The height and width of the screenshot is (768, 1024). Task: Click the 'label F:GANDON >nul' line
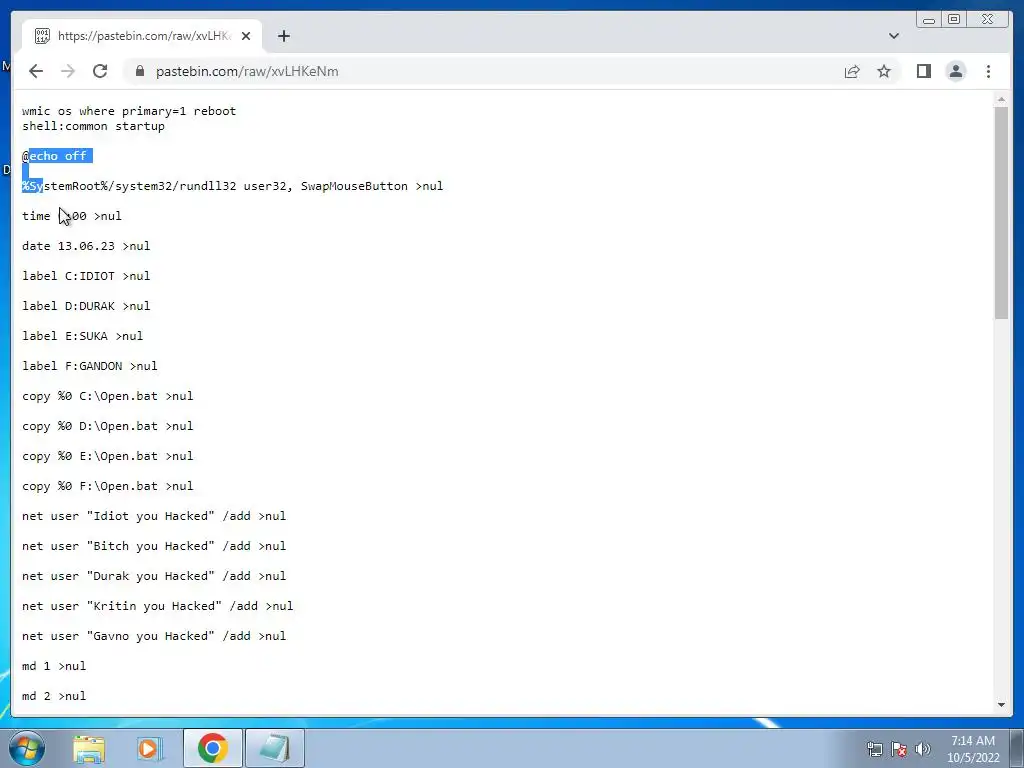point(89,366)
